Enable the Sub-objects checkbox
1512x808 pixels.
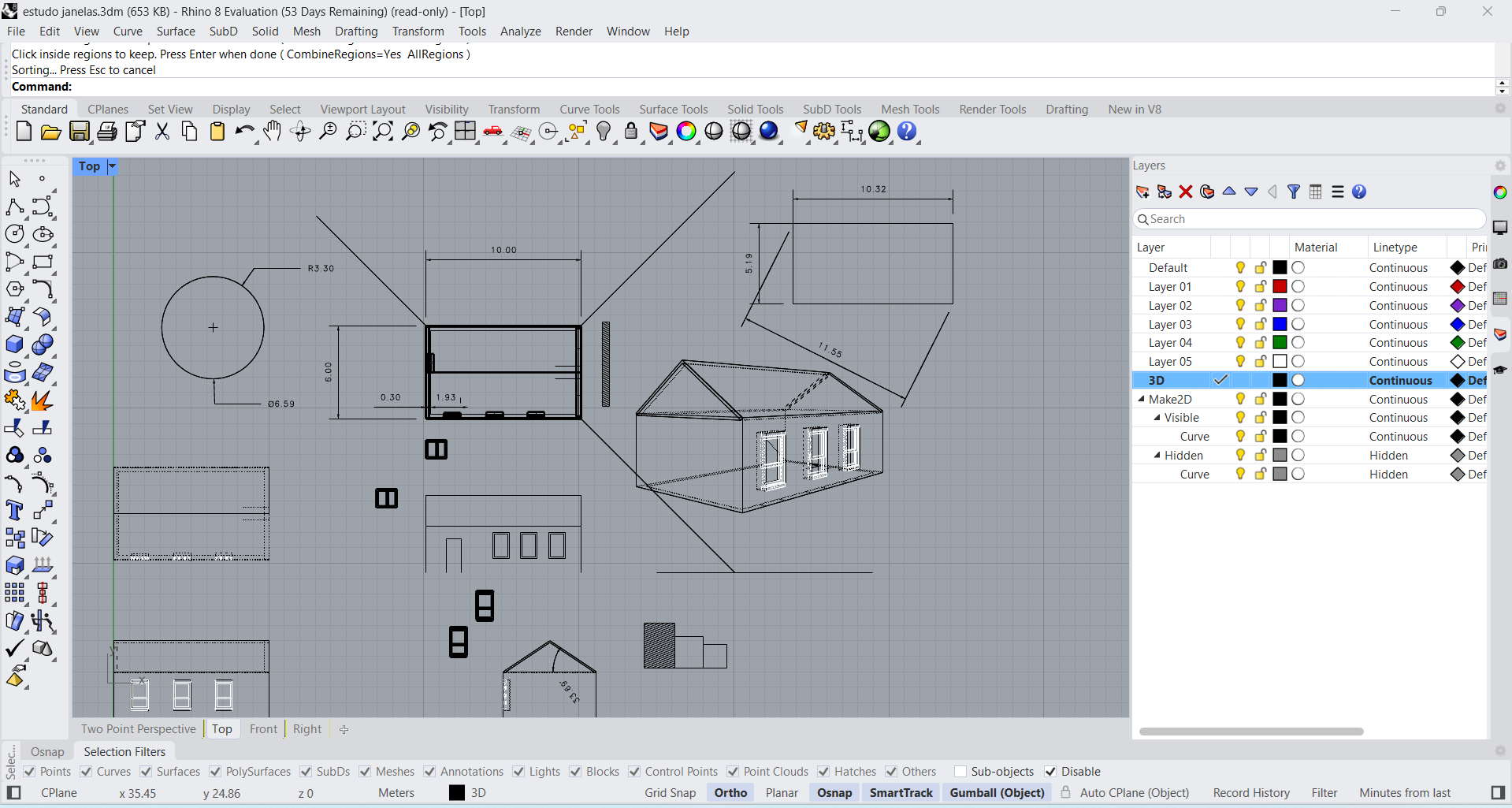(960, 772)
